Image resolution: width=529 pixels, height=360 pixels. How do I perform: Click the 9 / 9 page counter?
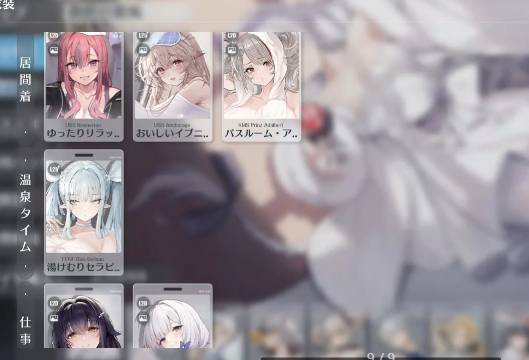tap(381, 356)
